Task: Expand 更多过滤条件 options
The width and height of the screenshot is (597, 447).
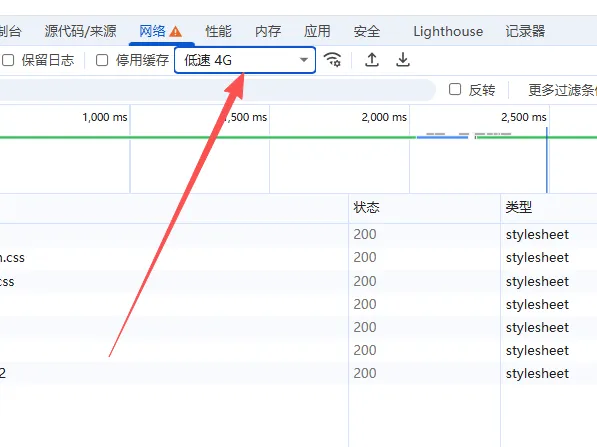Action: 562,90
